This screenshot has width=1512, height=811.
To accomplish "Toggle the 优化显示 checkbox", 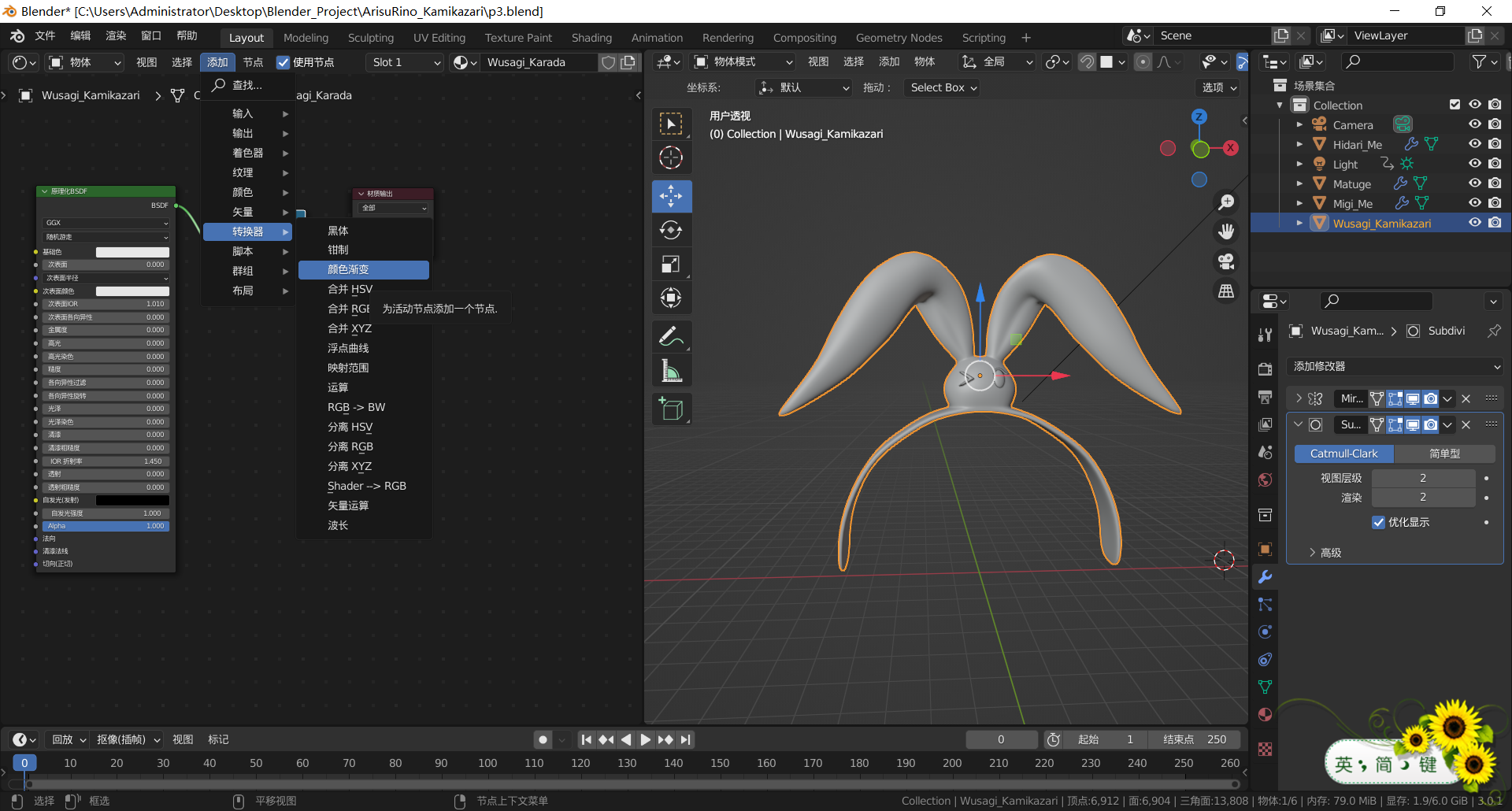I will 1379,522.
